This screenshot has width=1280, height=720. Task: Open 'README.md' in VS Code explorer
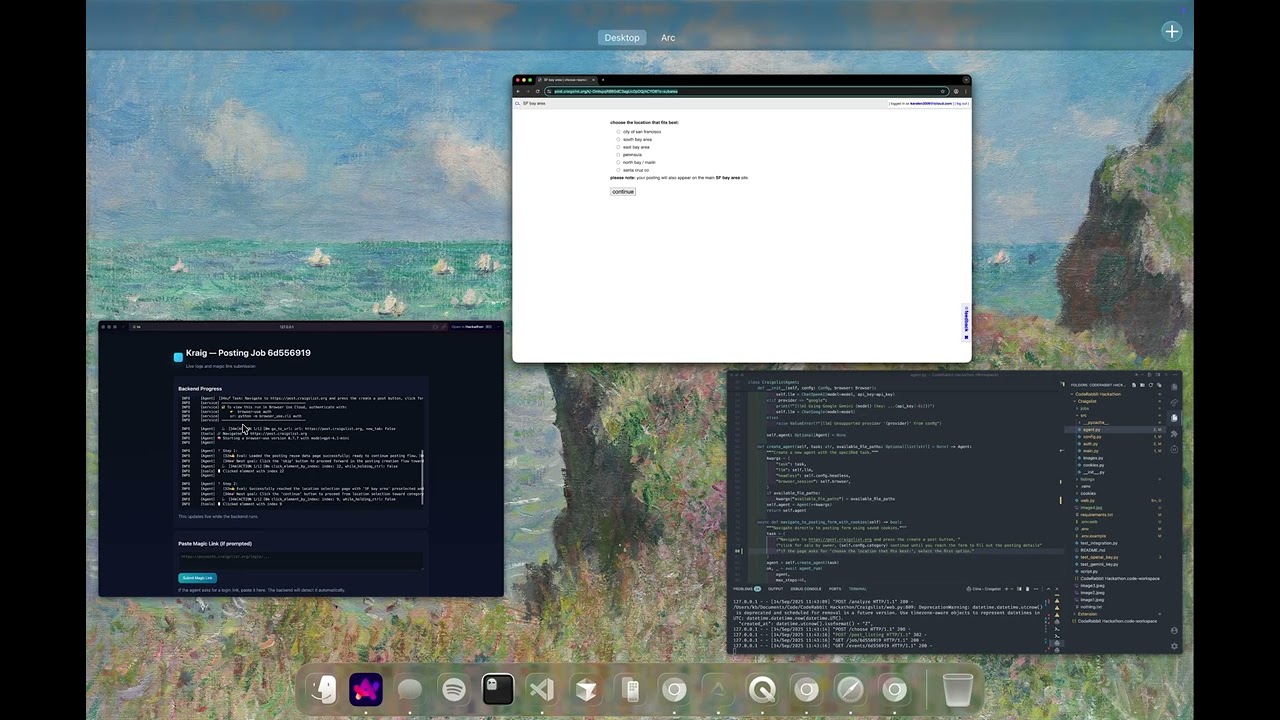[1092, 550]
